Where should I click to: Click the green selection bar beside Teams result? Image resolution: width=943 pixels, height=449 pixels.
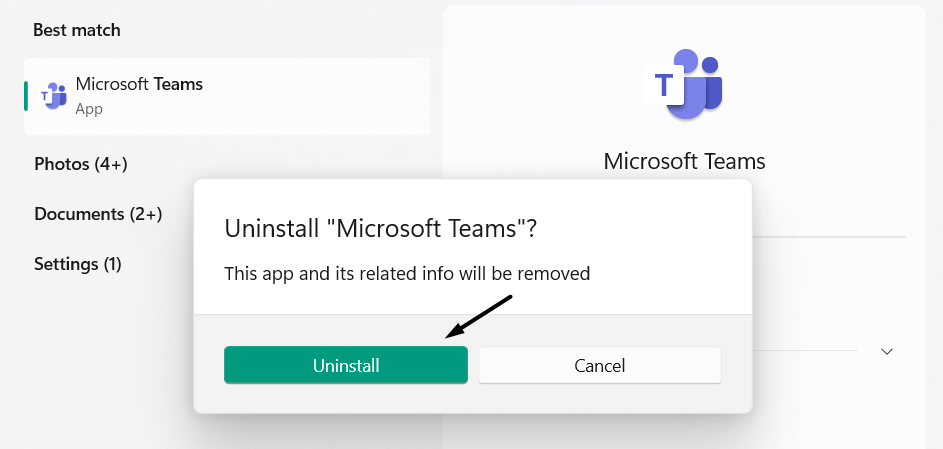pyautogui.click(x=26, y=96)
